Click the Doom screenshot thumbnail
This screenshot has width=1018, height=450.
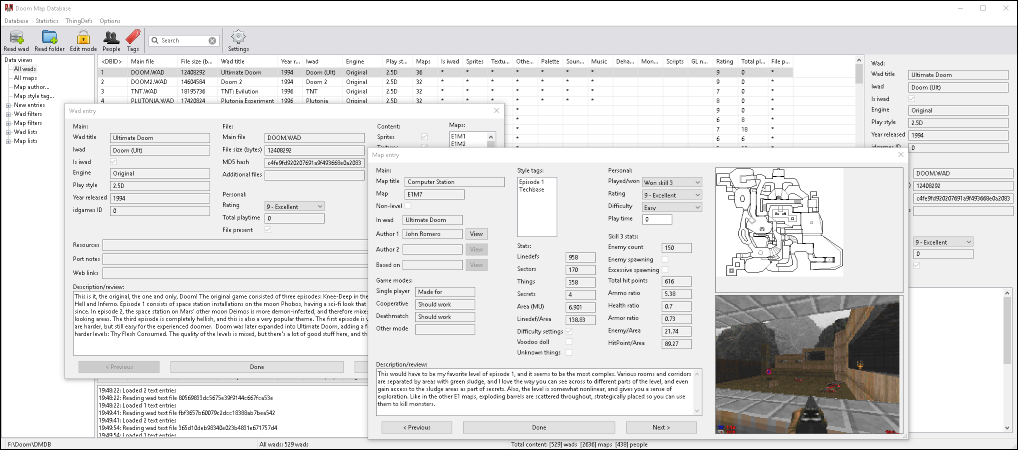(809, 364)
